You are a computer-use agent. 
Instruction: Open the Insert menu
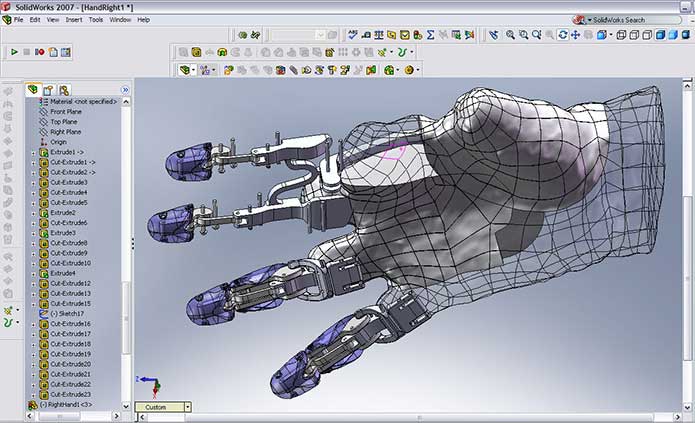[74, 19]
